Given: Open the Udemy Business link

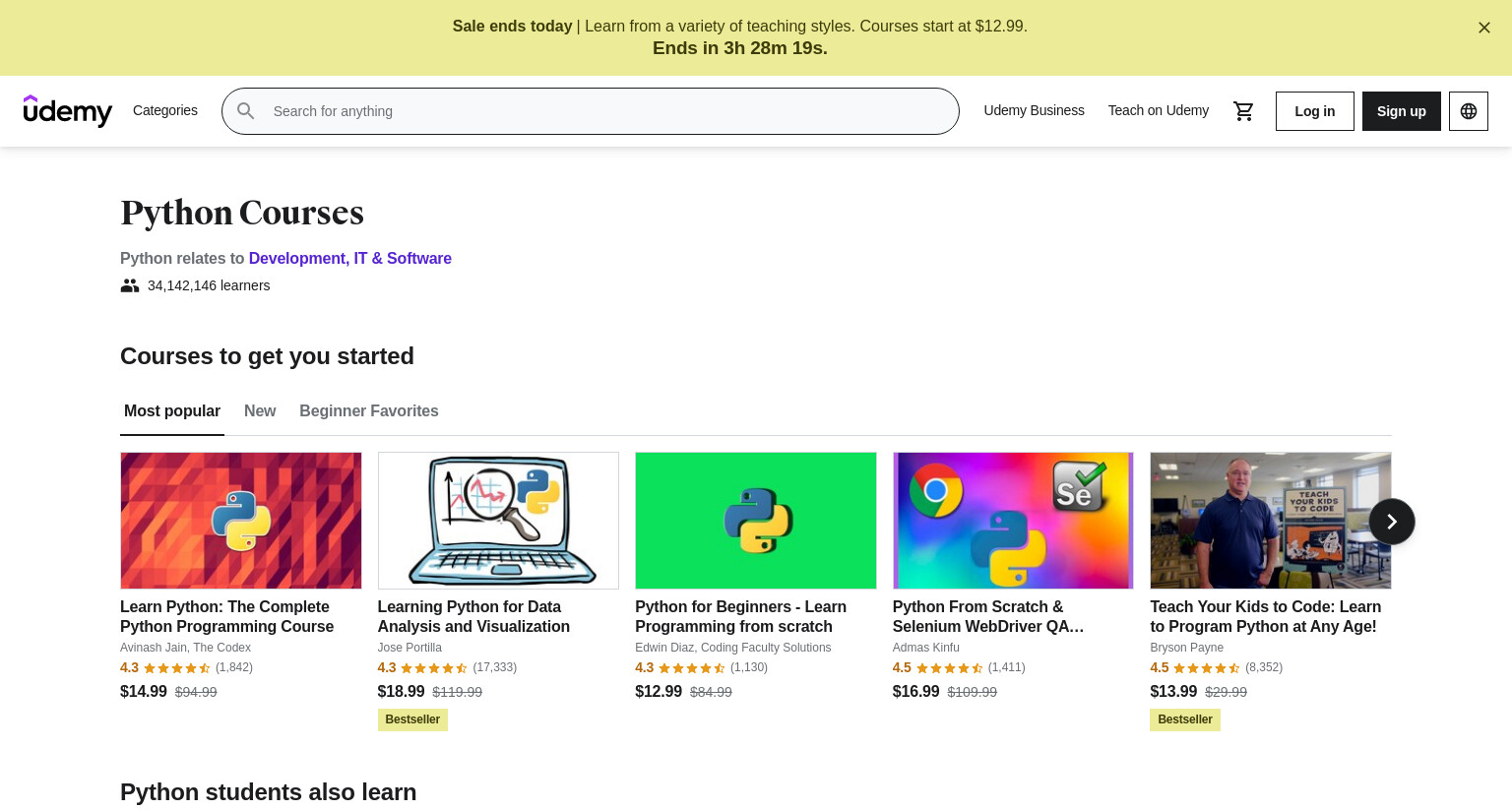Looking at the screenshot, I should (x=1034, y=110).
